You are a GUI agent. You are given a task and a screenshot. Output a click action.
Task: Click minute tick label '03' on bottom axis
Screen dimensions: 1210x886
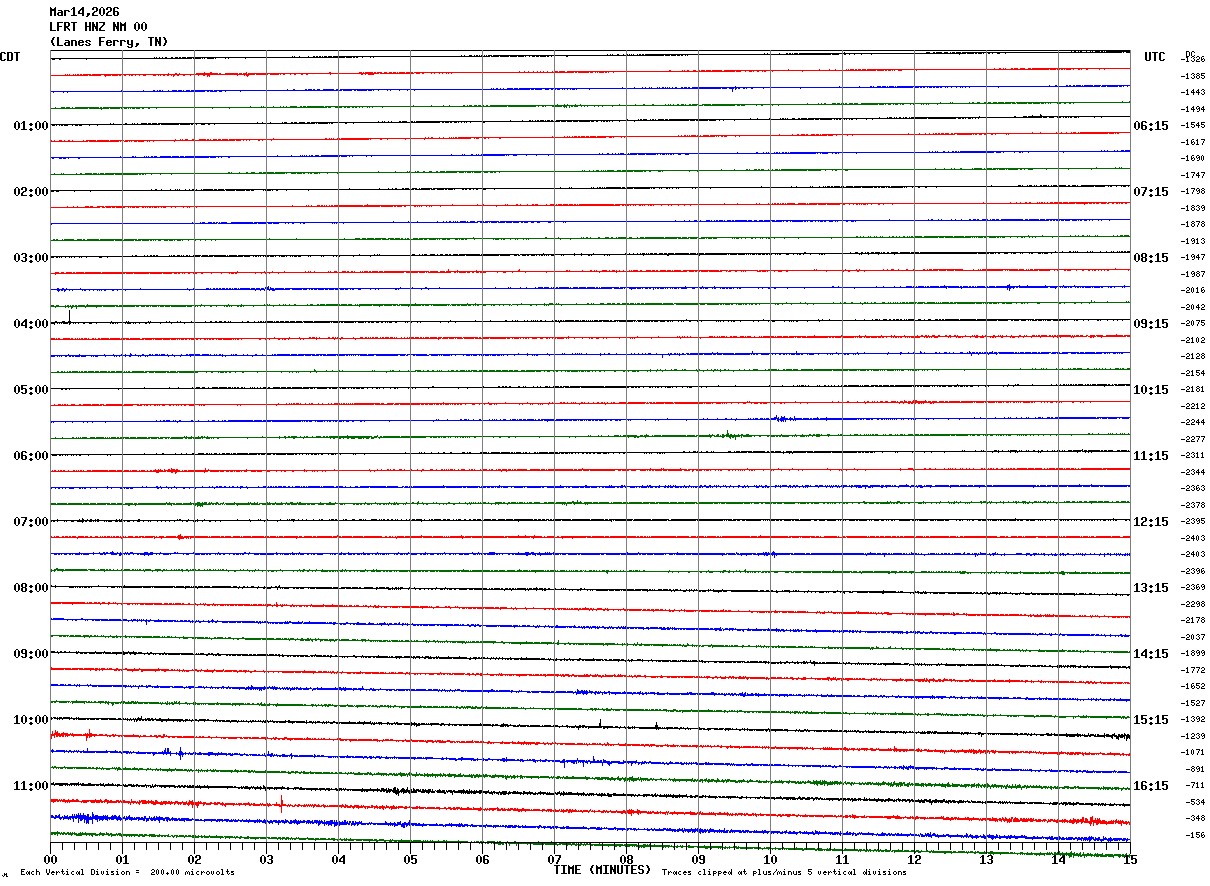(x=266, y=860)
